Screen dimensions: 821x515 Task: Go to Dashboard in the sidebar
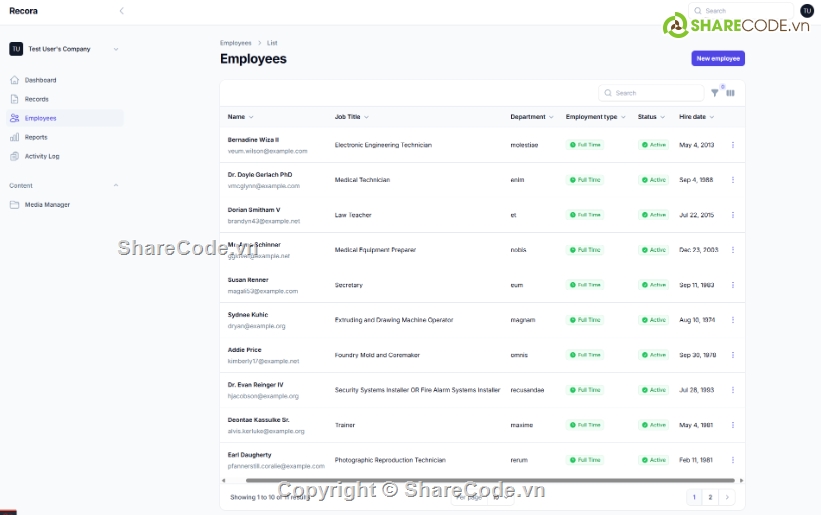[x=40, y=80]
